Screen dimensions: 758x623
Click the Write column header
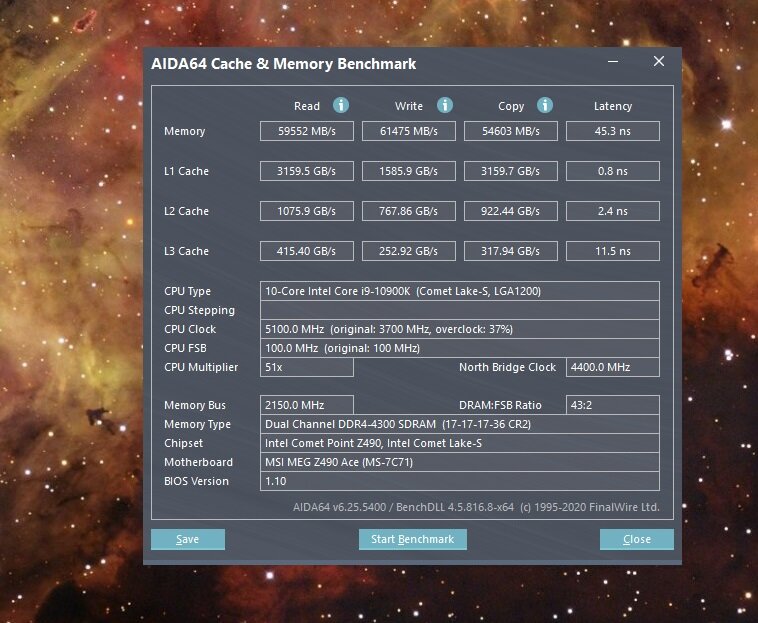point(408,106)
